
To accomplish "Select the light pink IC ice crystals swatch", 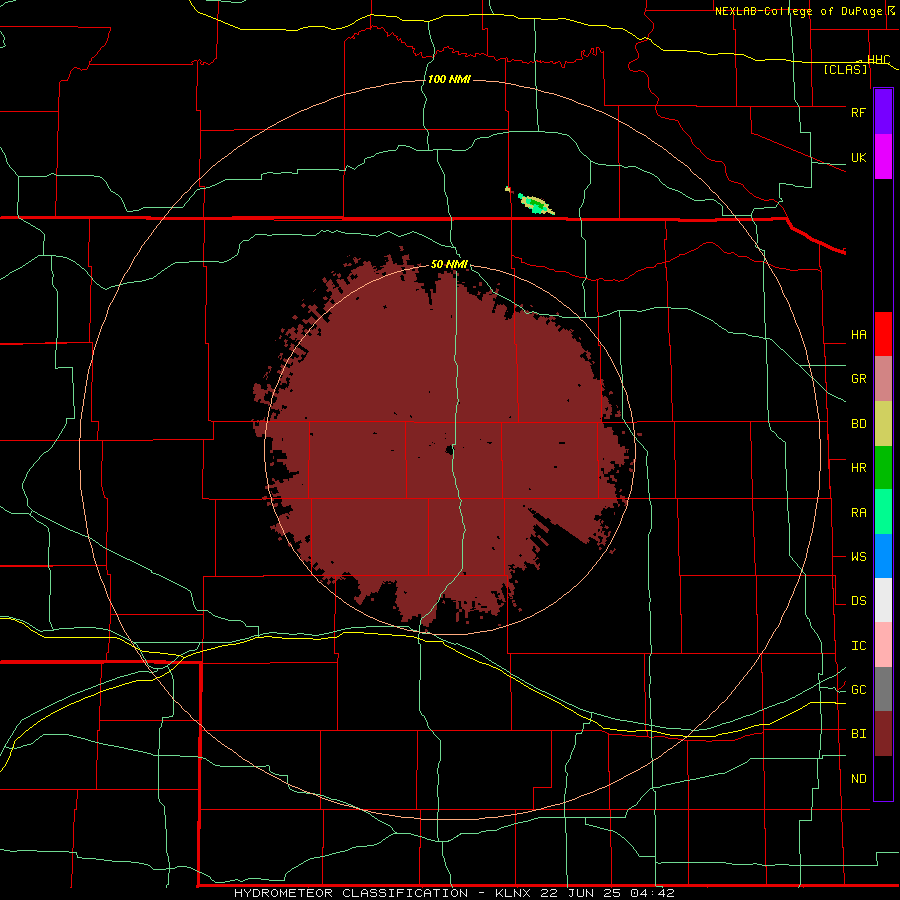I will 883,645.
